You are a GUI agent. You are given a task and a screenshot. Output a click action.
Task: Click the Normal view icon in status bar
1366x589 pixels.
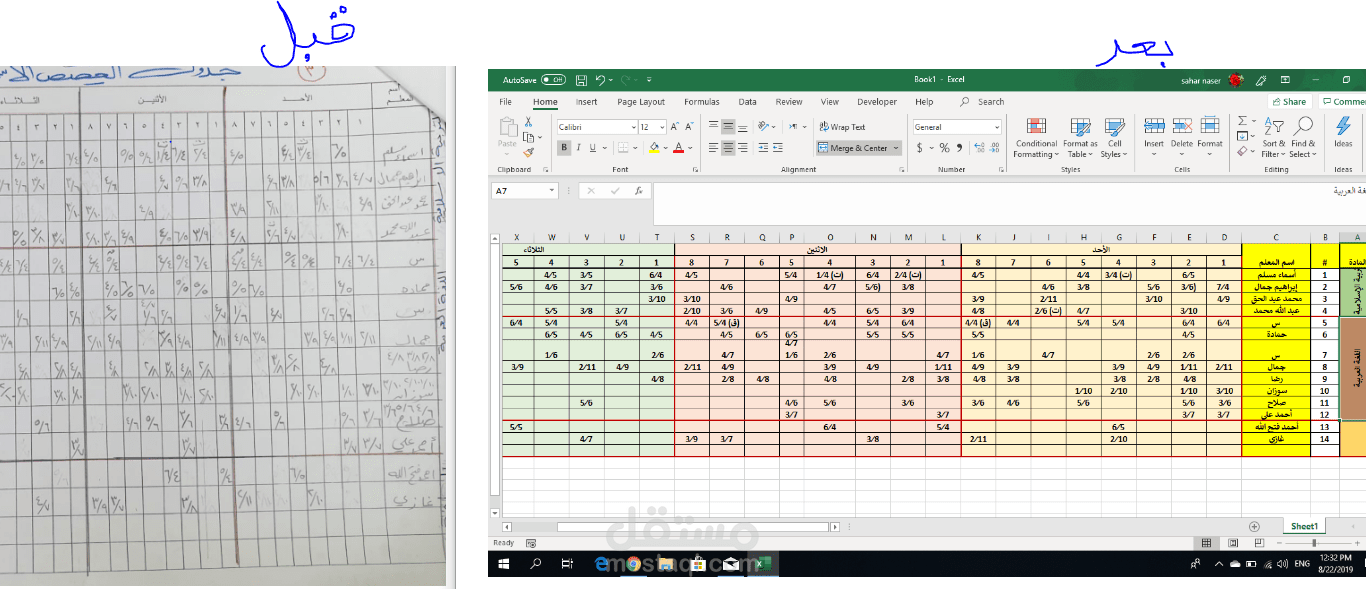click(1207, 543)
